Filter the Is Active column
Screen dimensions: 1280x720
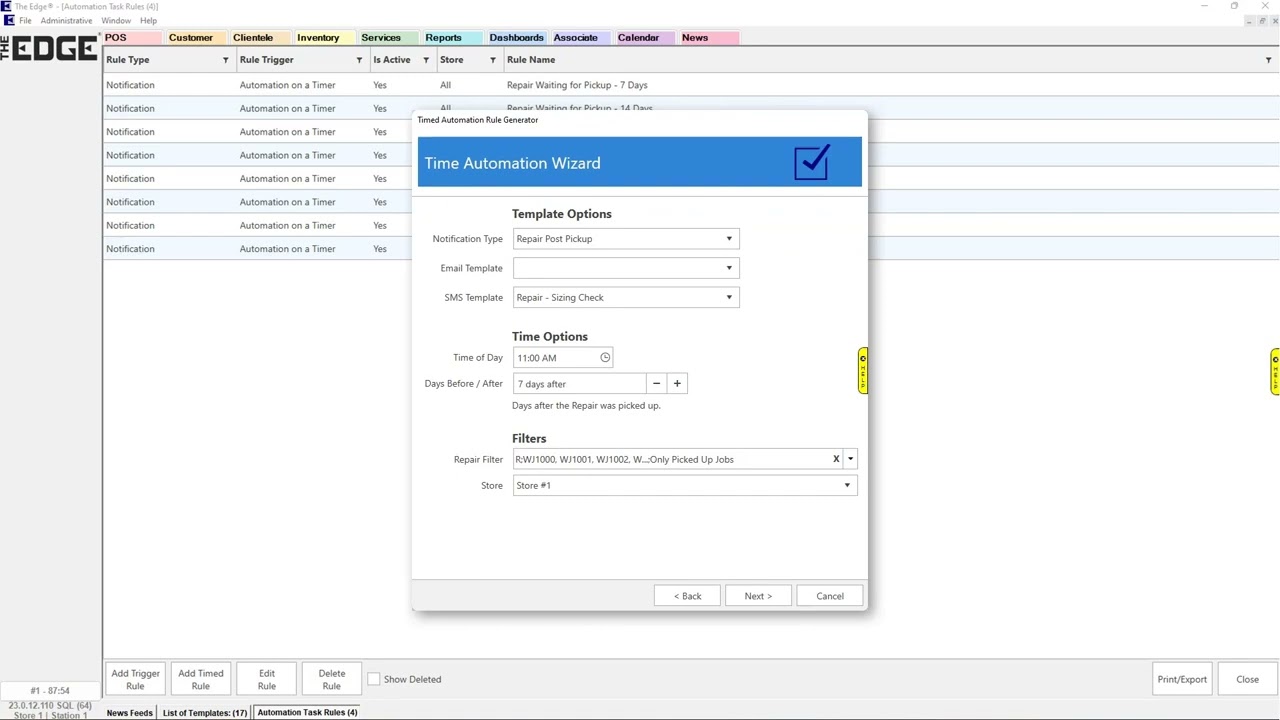coord(426,60)
